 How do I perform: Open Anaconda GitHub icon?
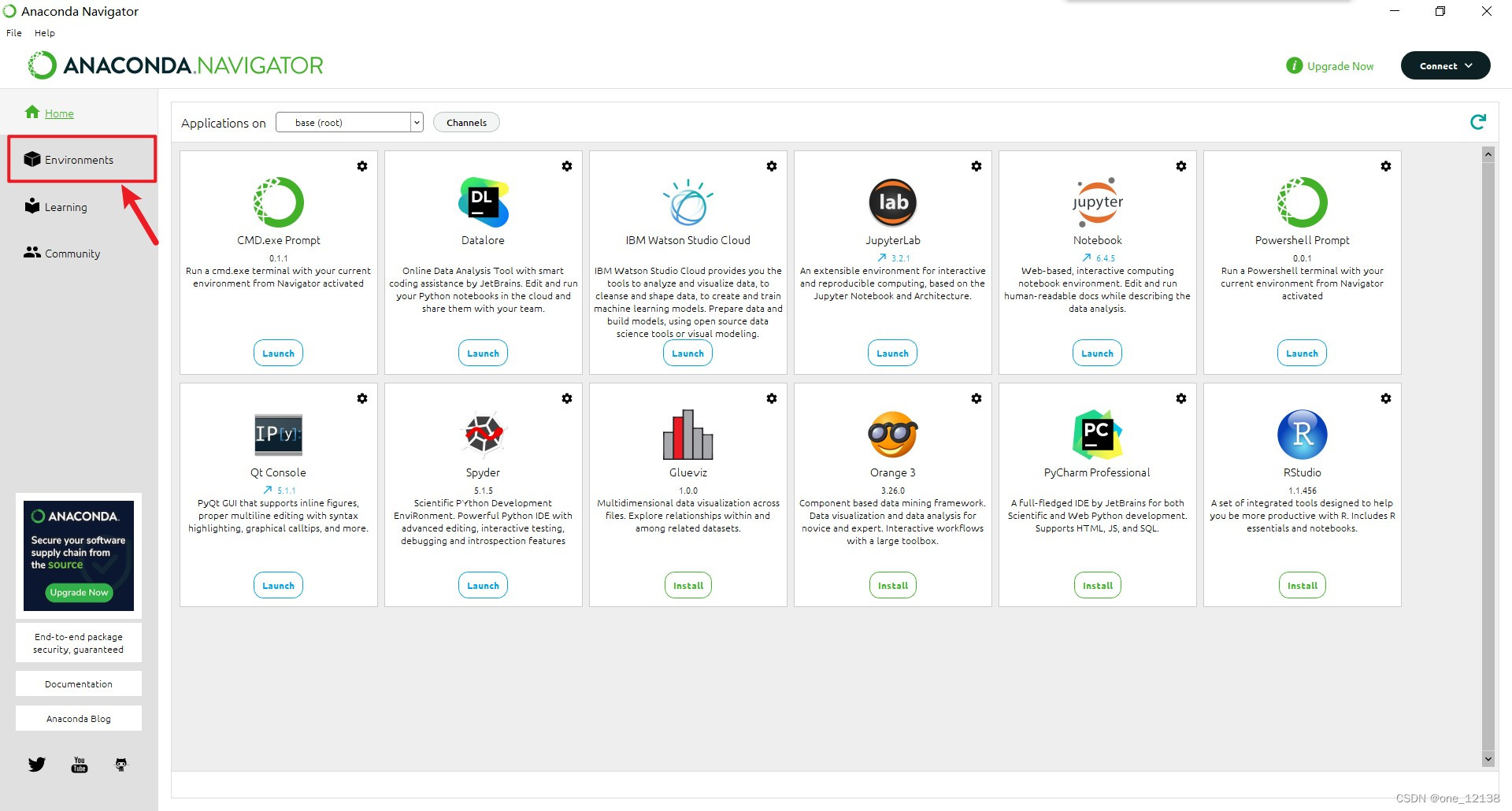click(121, 765)
